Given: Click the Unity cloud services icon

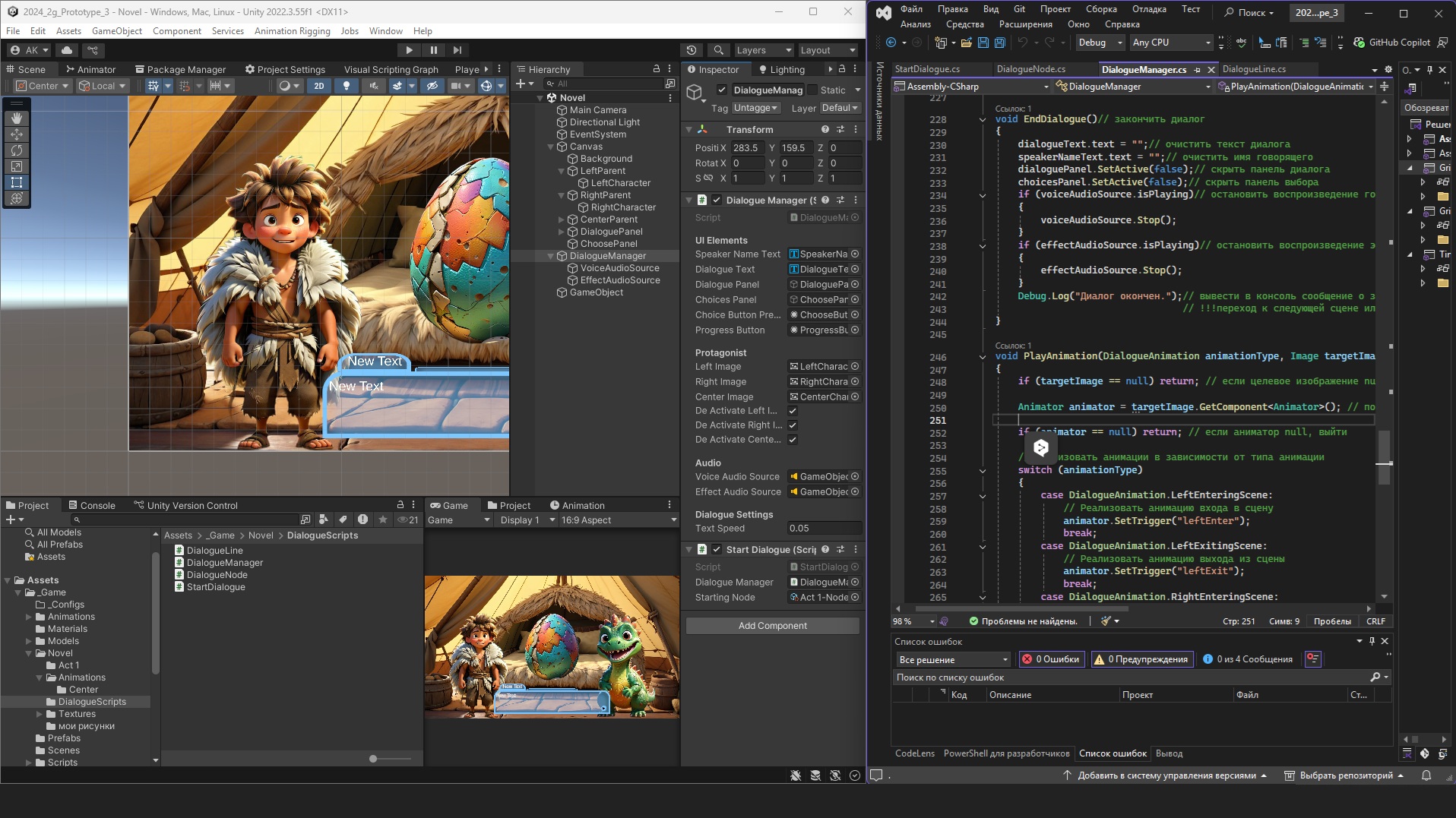Looking at the screenshot, I should click(x=67, y=50).
